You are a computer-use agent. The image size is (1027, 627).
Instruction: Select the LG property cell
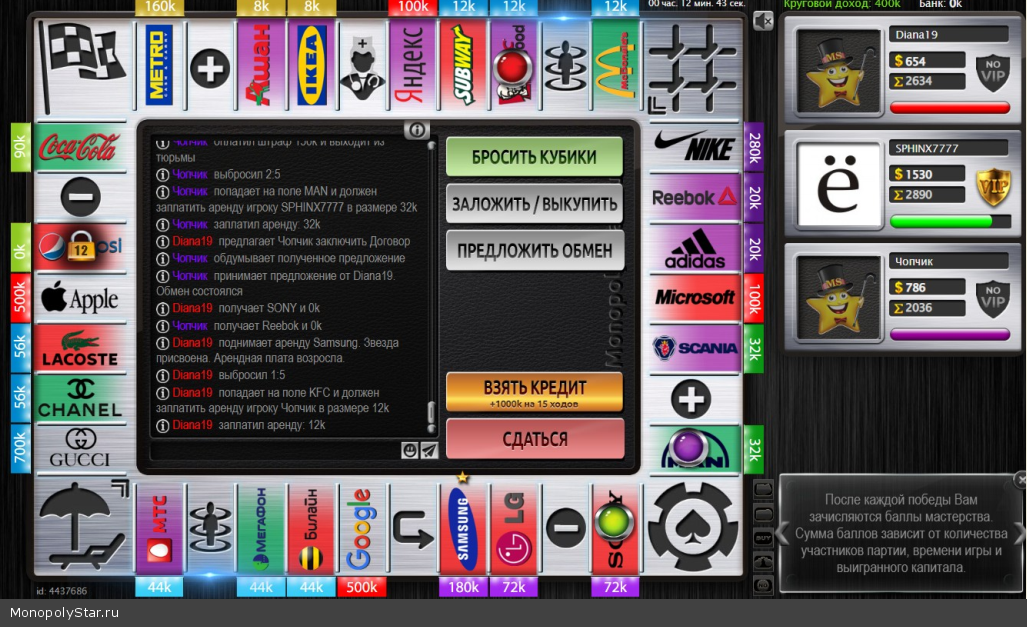[x=514, y=528]
